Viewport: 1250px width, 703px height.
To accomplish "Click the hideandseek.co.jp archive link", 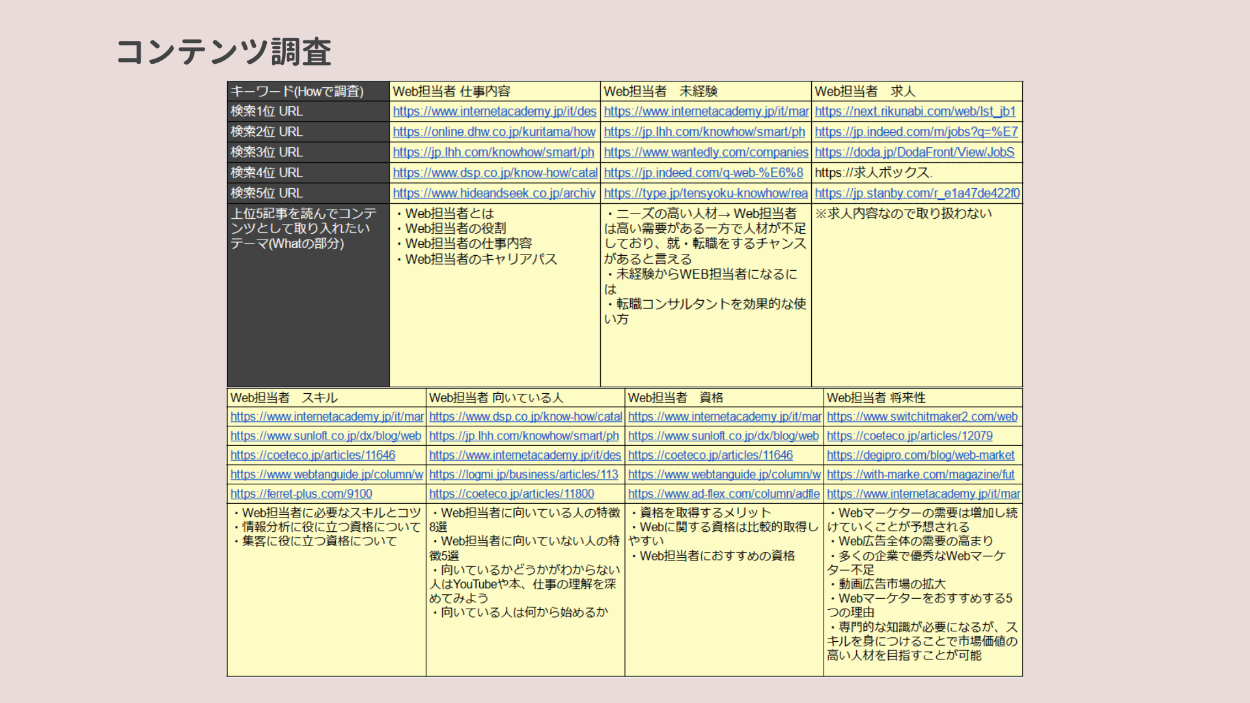I will pos(494,193).
